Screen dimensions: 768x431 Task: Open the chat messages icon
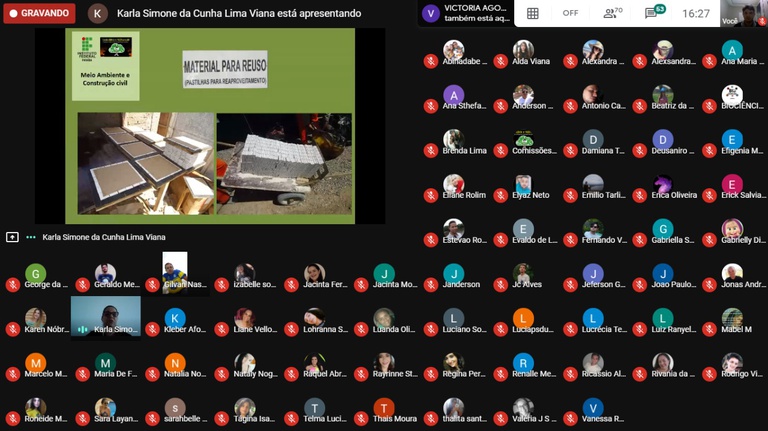coord(654,13)
